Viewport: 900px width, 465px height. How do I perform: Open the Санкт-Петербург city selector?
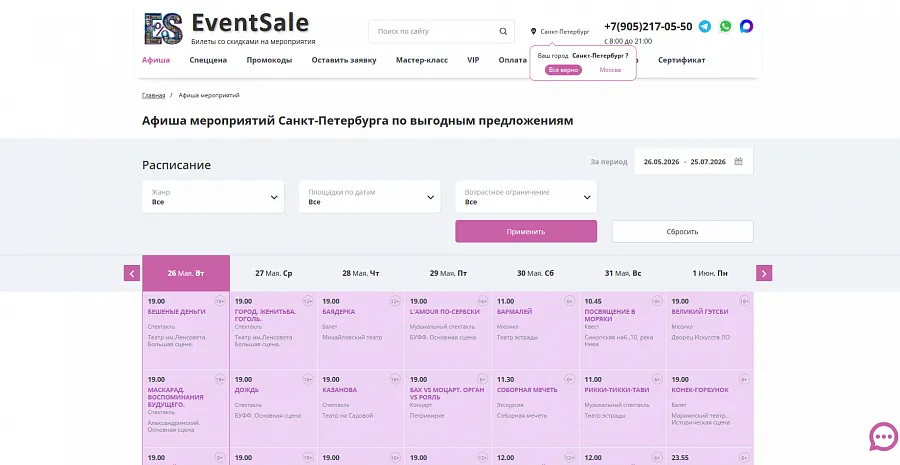[x=565, y=32]
